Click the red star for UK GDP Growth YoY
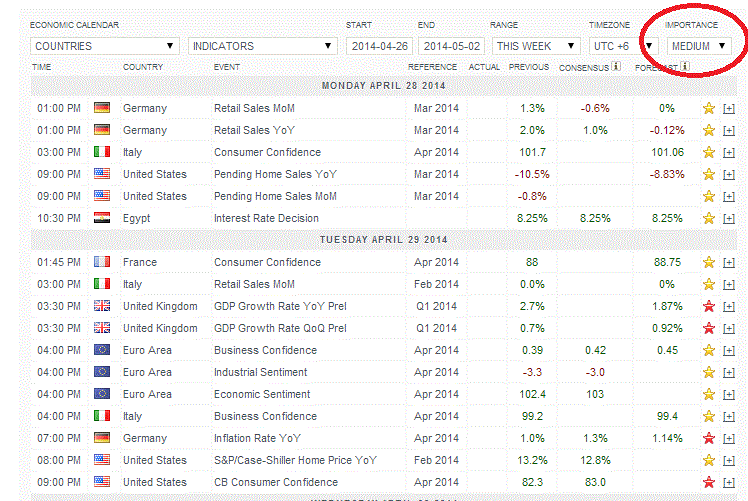The width and height of the screenshot is (748, 501). 709,306
